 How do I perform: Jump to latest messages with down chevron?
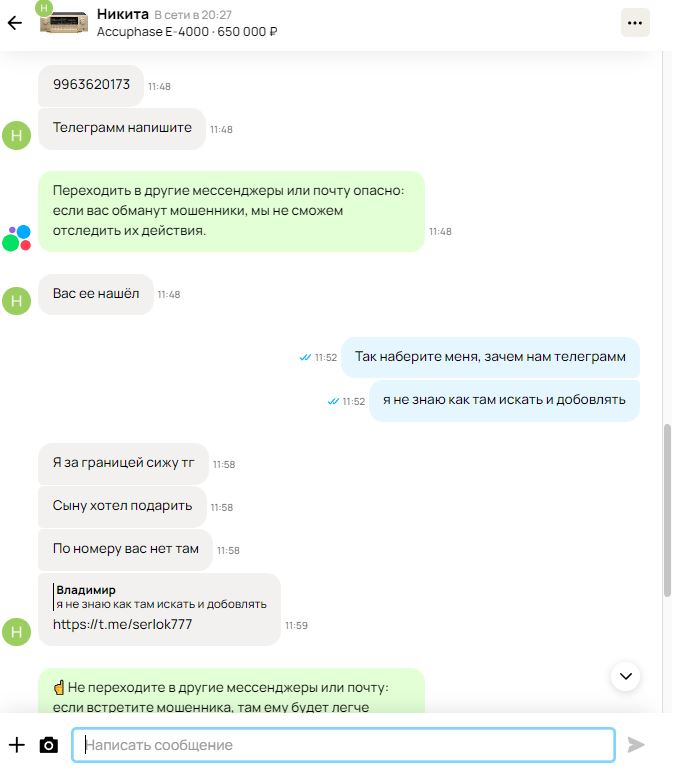[x=626, y=676]
